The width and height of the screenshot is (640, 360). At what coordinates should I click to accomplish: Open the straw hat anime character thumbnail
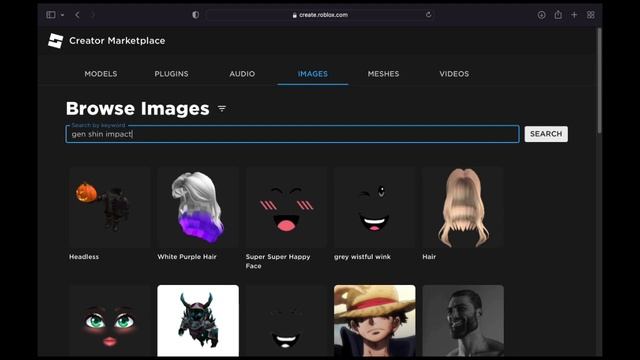click(375, 321)
